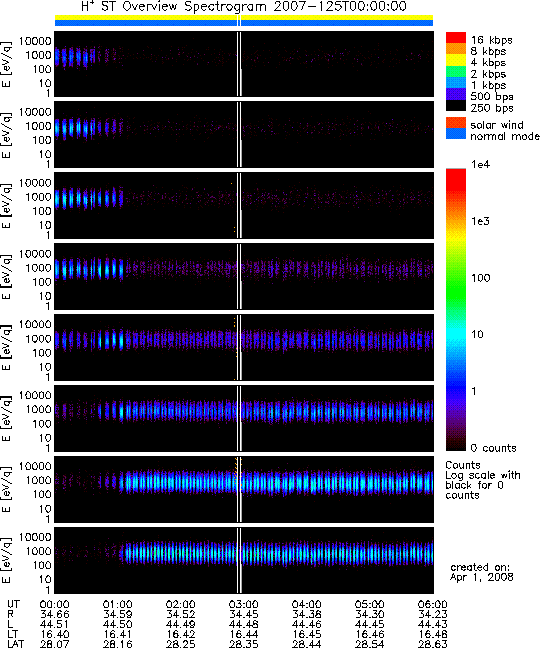Image resolution: width=540 pixels, height=648 pixels.
Task: Click the 06:00 UT time axis label
Action: [433, 605]
